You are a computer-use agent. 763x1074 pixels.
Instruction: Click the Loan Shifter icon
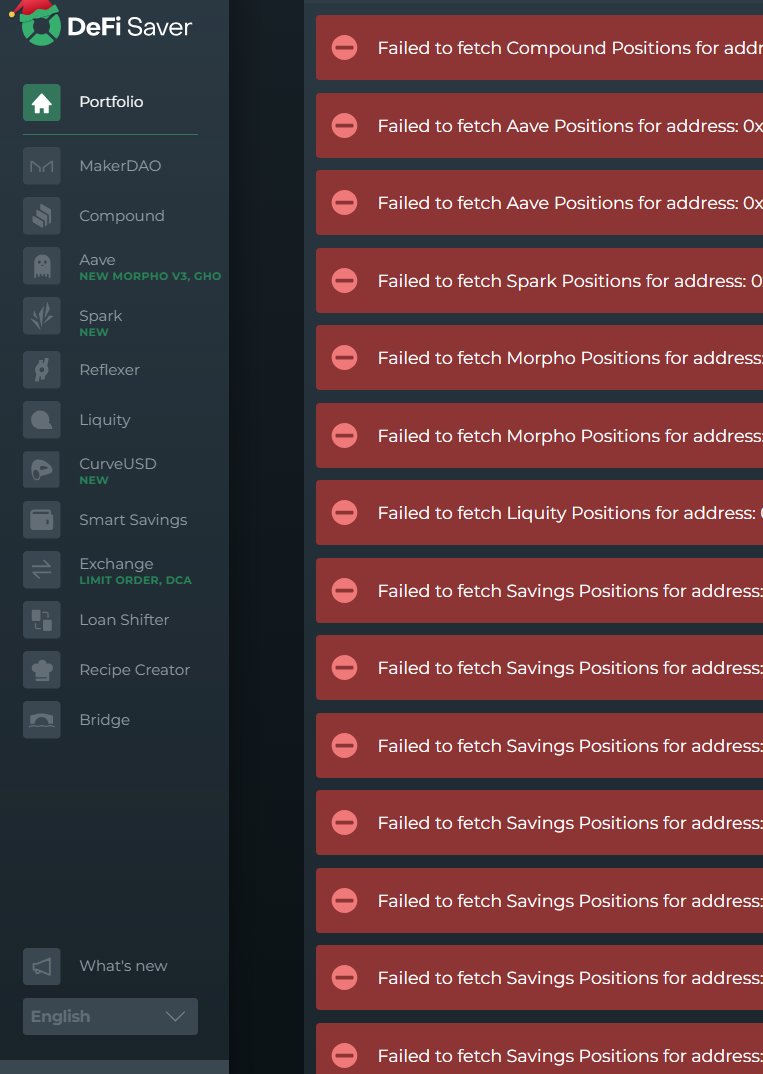42,620
